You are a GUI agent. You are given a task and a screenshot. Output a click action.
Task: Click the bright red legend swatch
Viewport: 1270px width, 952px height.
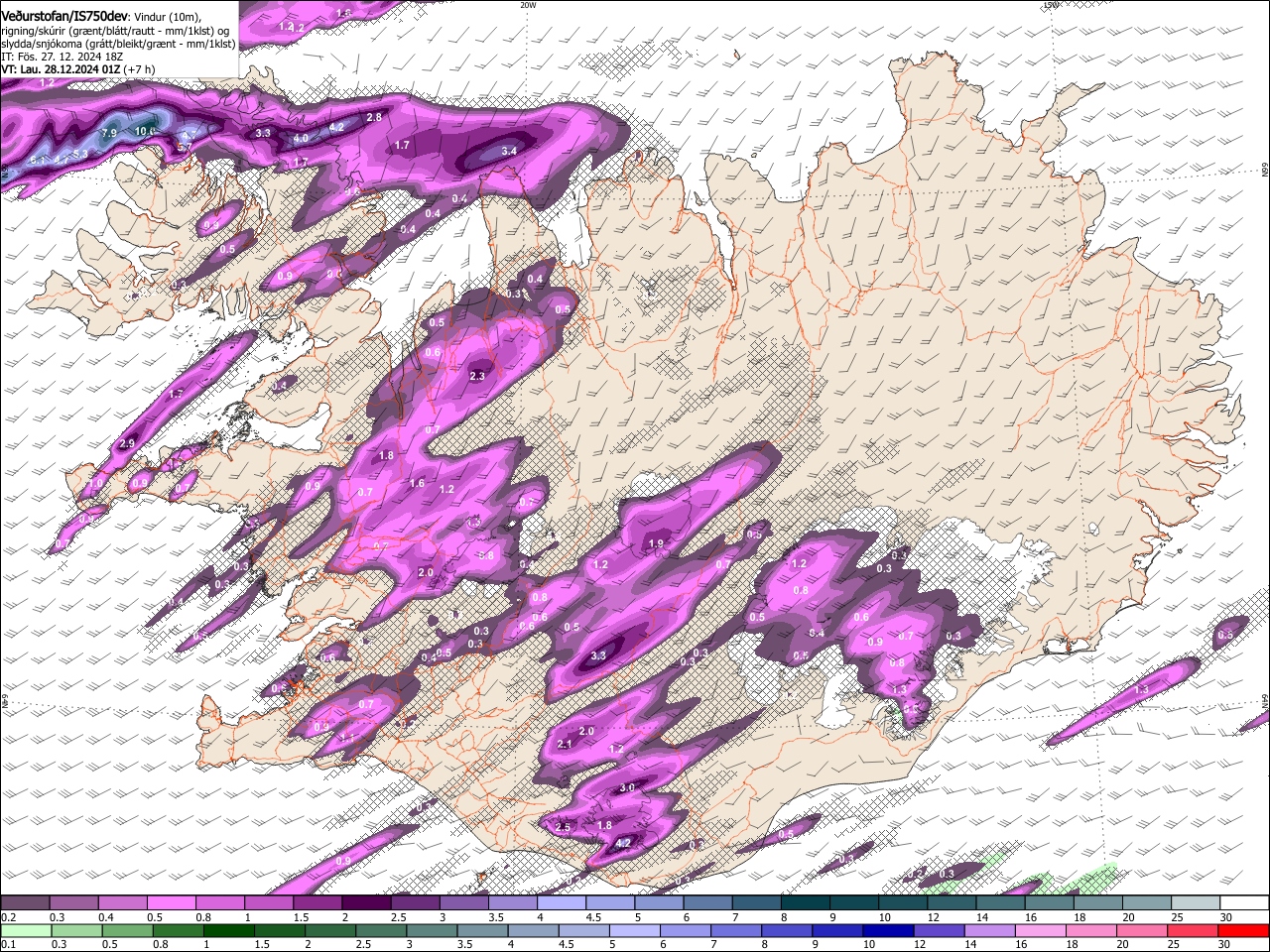pos(1243,931)
